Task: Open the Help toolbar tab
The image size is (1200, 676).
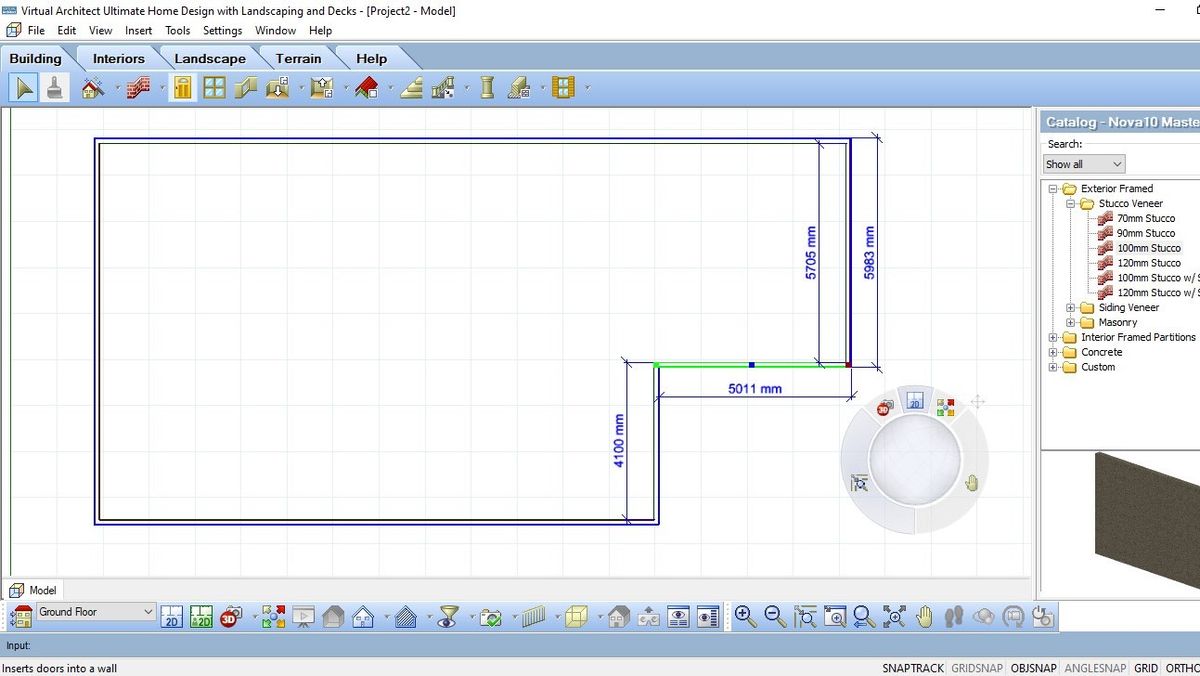Action: point(371,58)
